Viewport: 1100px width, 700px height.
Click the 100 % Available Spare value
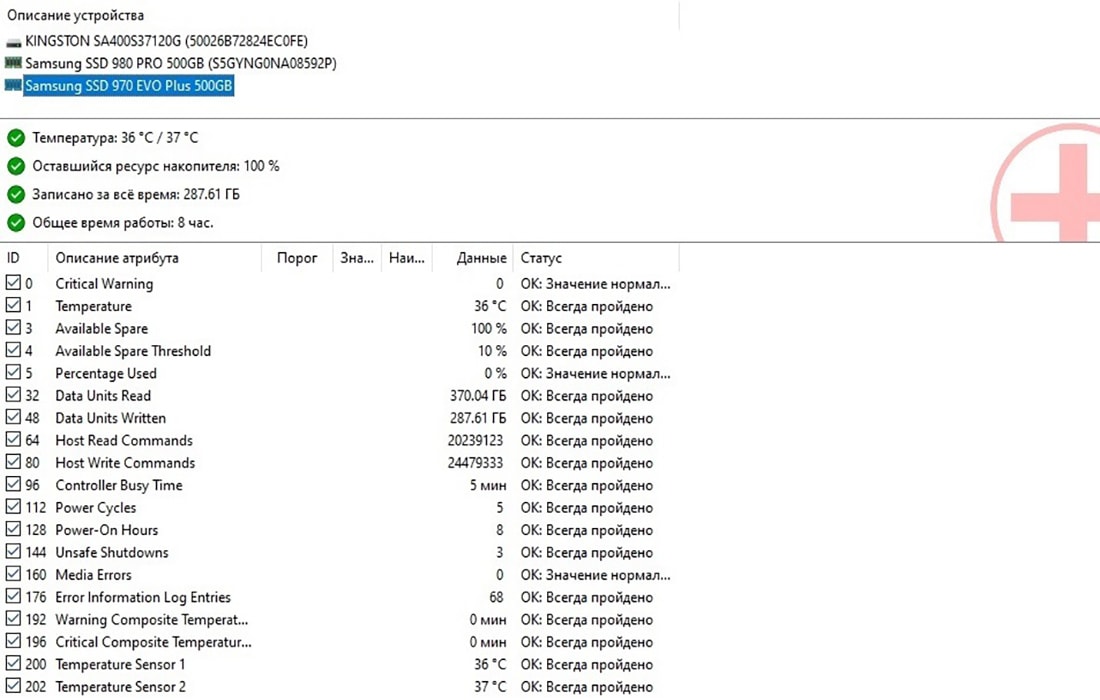(x=489, y=328)
